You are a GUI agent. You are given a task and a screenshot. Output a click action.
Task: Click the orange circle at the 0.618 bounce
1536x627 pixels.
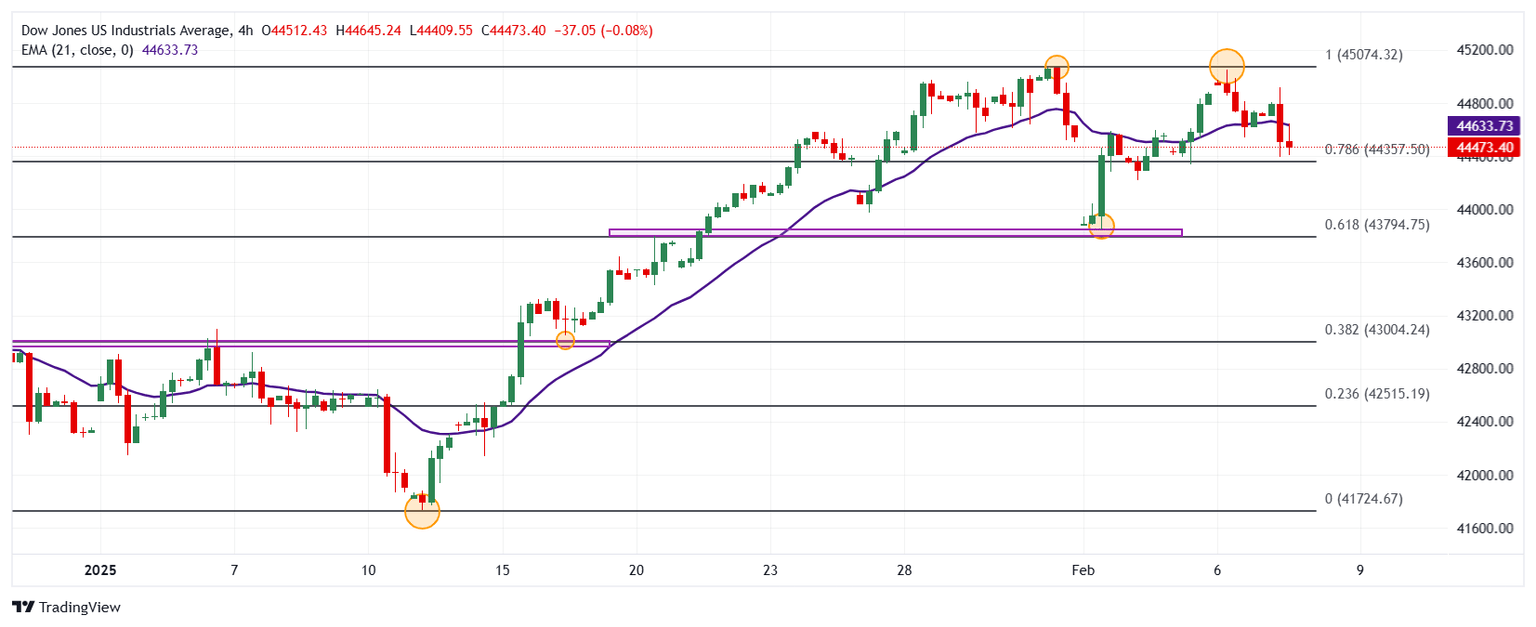[1101, 227]
